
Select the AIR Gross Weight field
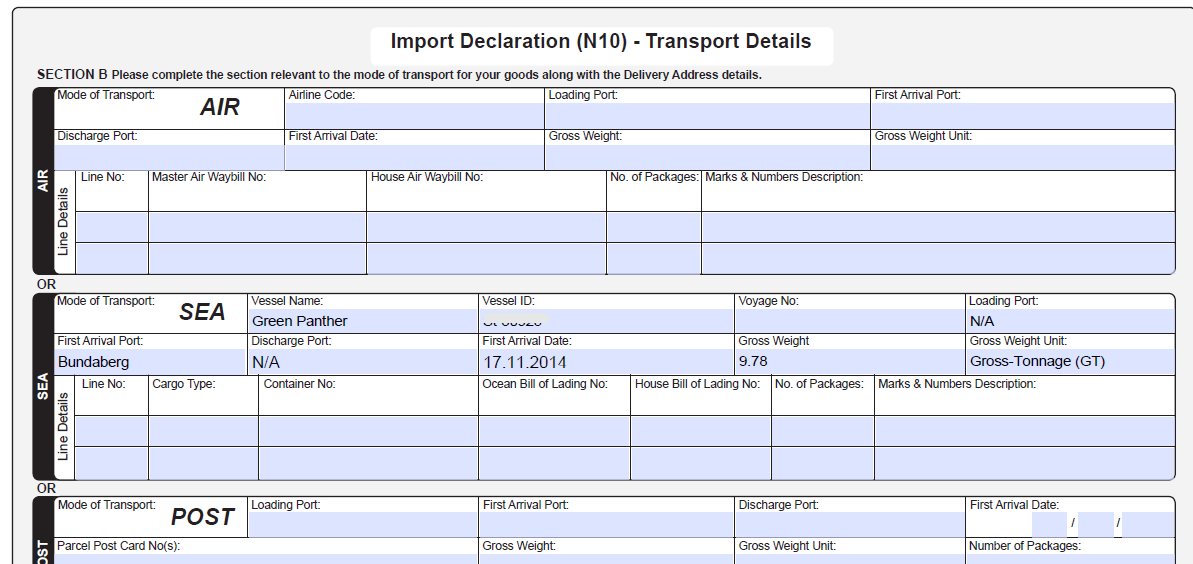[708, 157]
